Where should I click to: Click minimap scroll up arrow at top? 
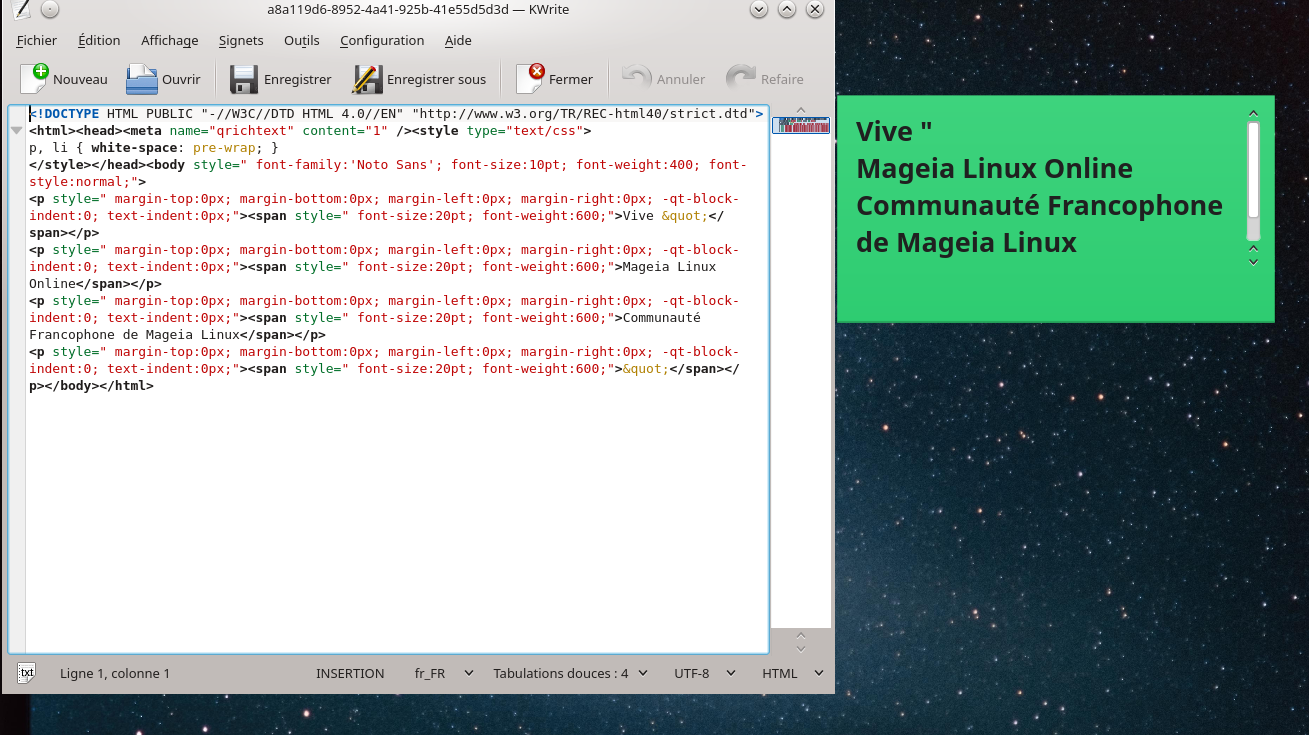801,108
